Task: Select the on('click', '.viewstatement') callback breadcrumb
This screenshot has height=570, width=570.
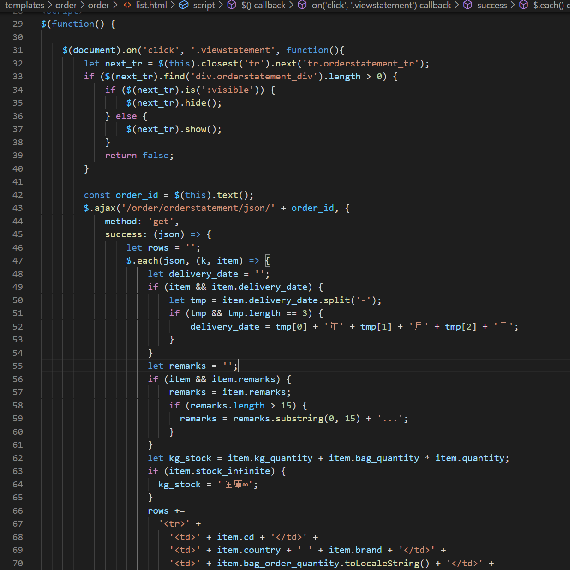Action: click(381, 5)
